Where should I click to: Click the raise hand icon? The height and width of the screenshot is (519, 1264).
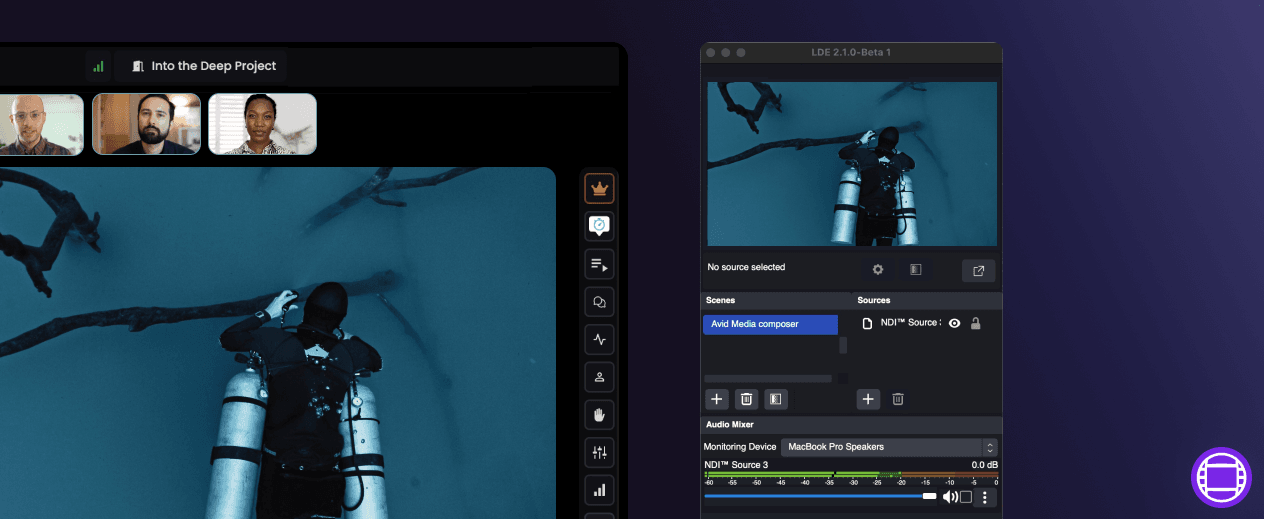(x=599, y=415)
